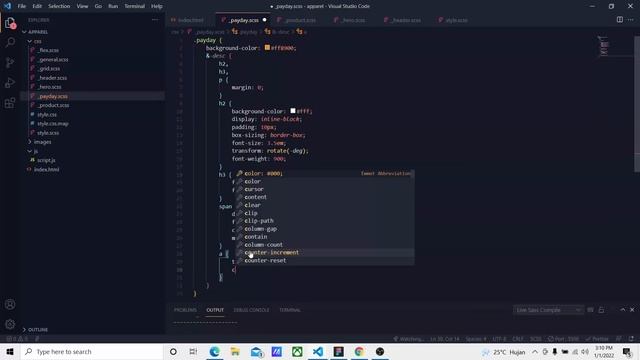Open the Run menu
640x360 pixels.
tap(113, 6)
